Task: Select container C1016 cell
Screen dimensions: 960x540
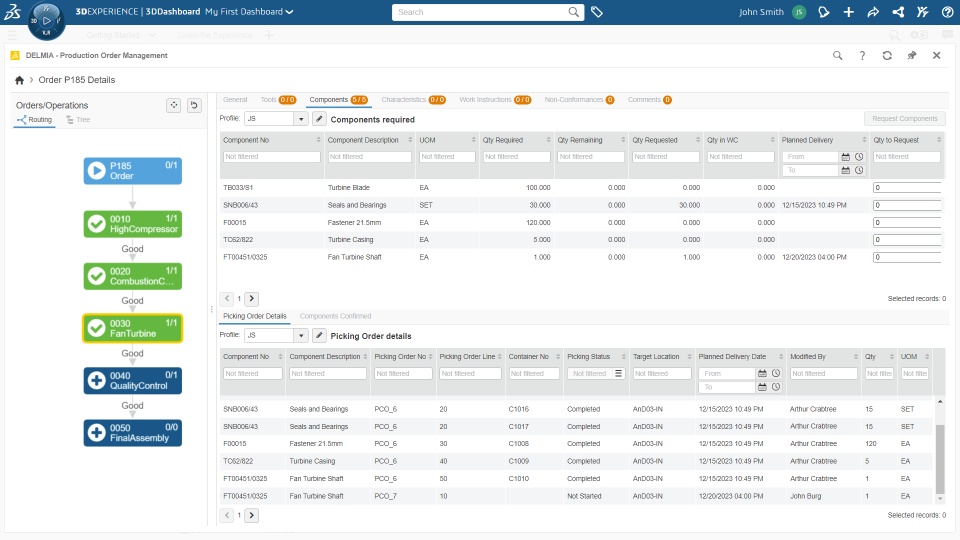Action: point(519,409)
